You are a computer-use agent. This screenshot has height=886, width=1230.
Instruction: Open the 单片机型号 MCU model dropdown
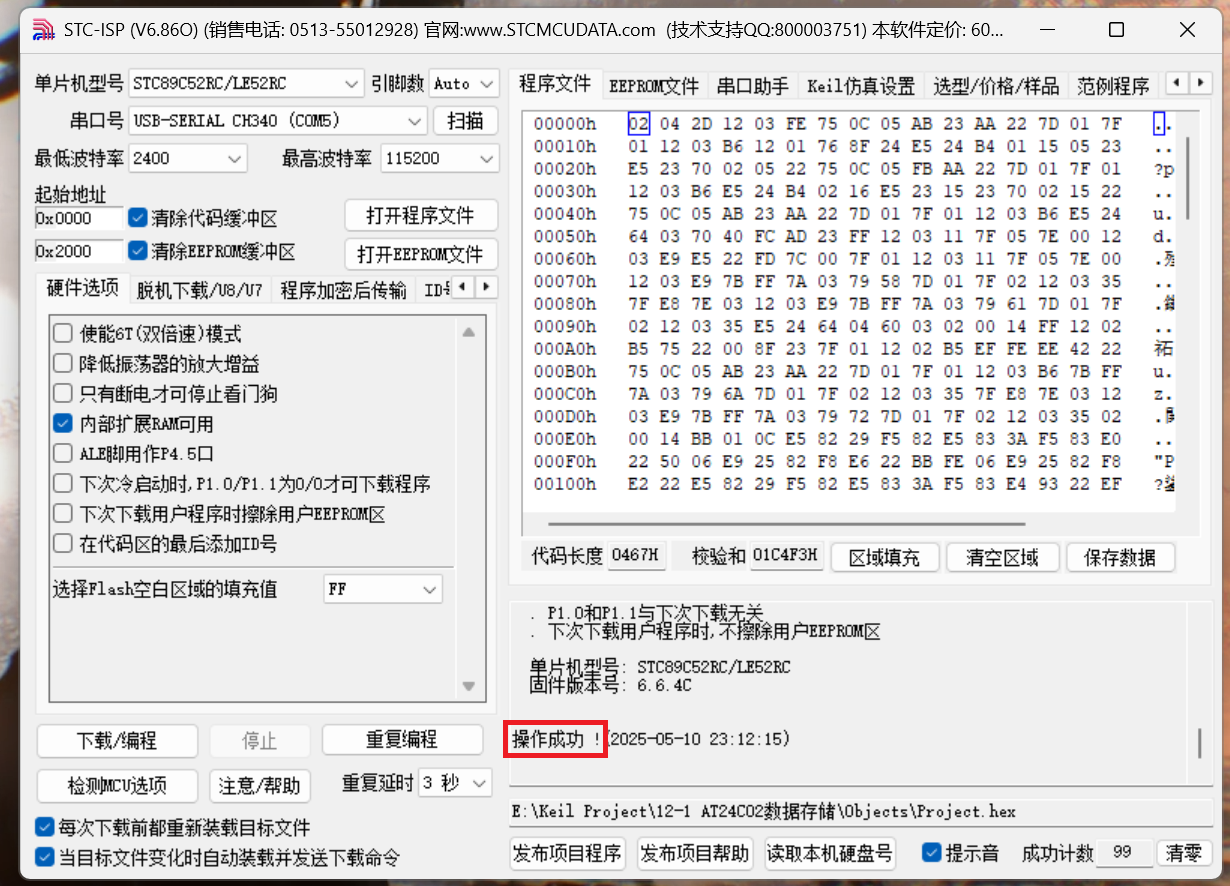[x=246, y=83]
